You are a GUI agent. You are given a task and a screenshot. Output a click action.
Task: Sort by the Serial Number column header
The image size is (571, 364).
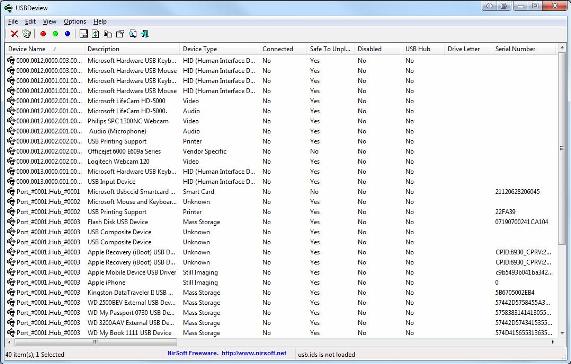click(524, 49)
